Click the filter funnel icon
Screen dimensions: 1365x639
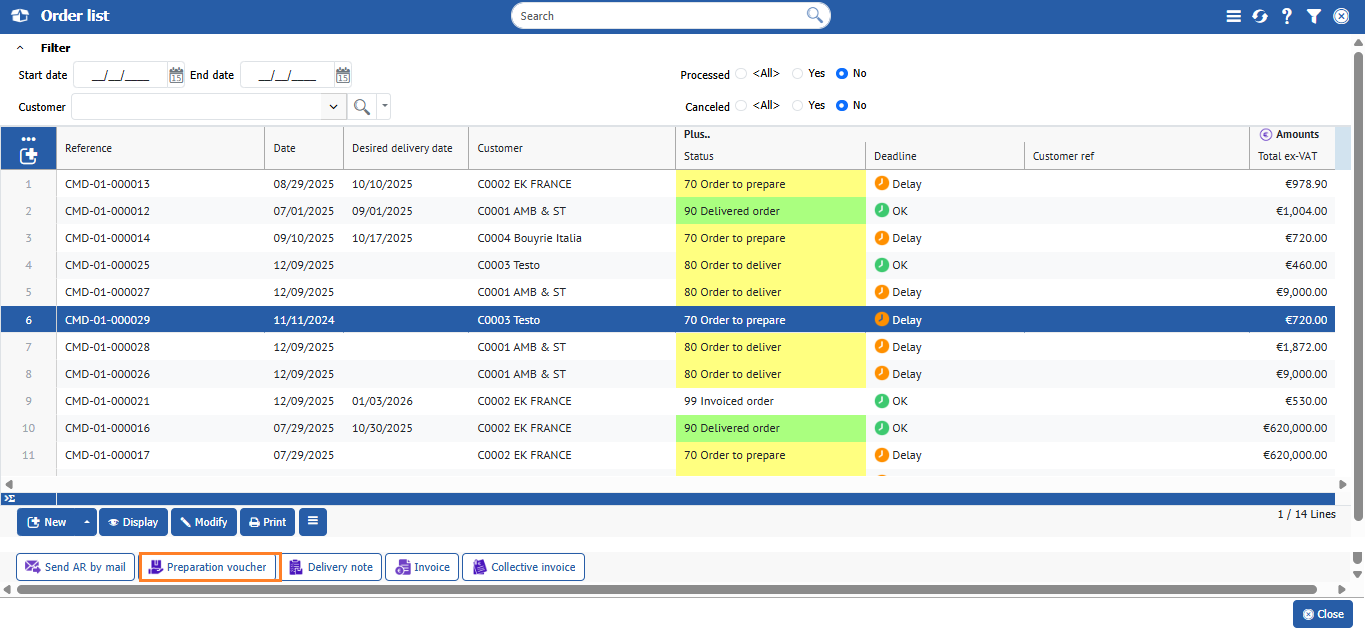click(x=1314, y=16)
